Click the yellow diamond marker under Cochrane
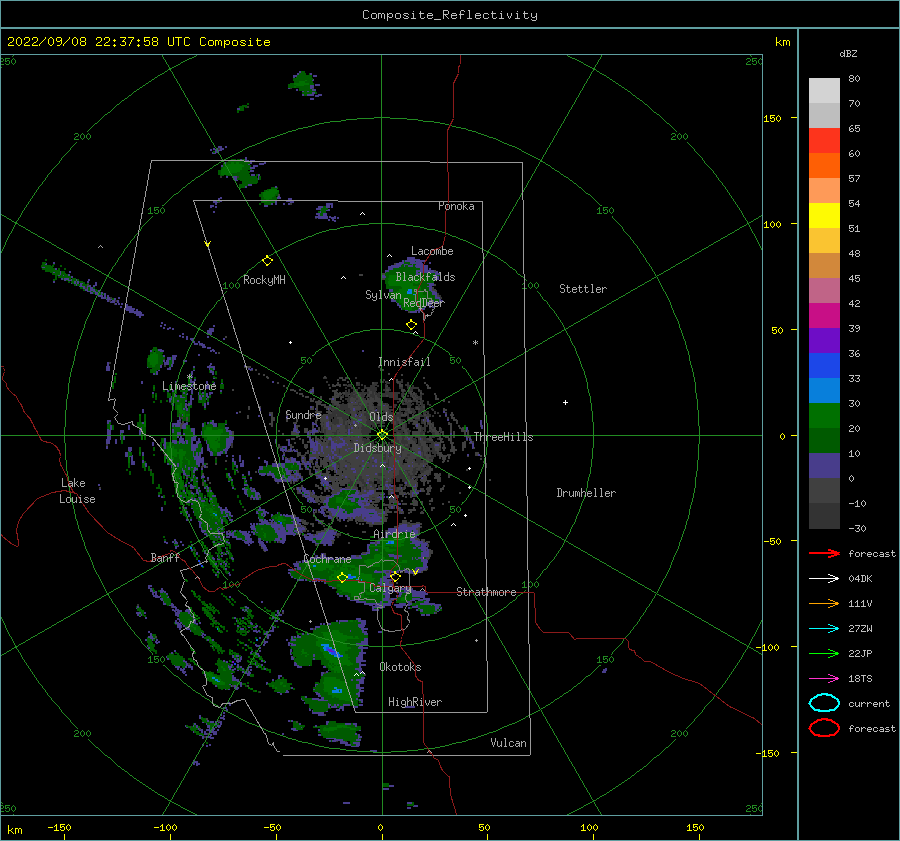Image resolution: width=900 pixels, height=841 pixels. tap(342, 578)
